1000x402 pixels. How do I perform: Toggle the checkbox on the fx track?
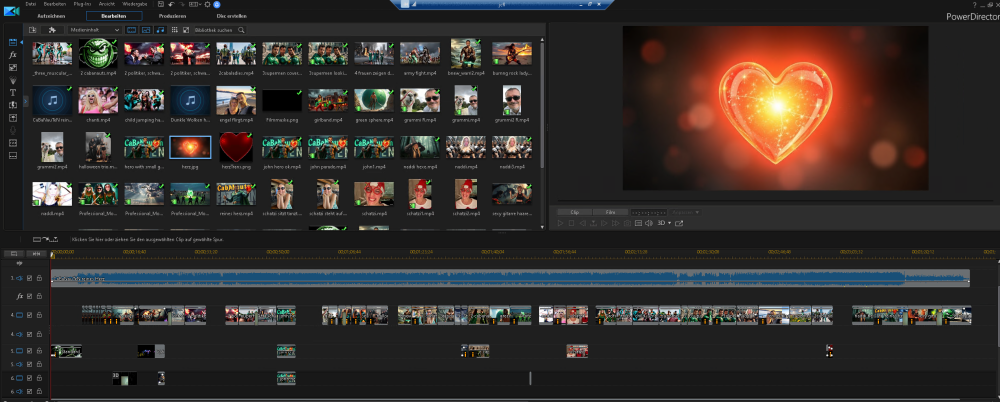coord(29,296)
